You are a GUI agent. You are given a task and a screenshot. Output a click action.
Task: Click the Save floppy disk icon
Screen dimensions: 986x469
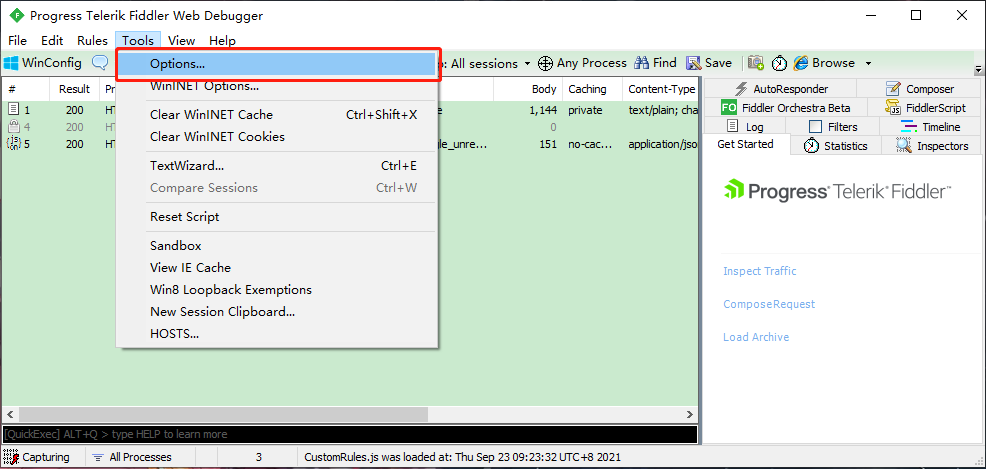[x=693, y=63]
